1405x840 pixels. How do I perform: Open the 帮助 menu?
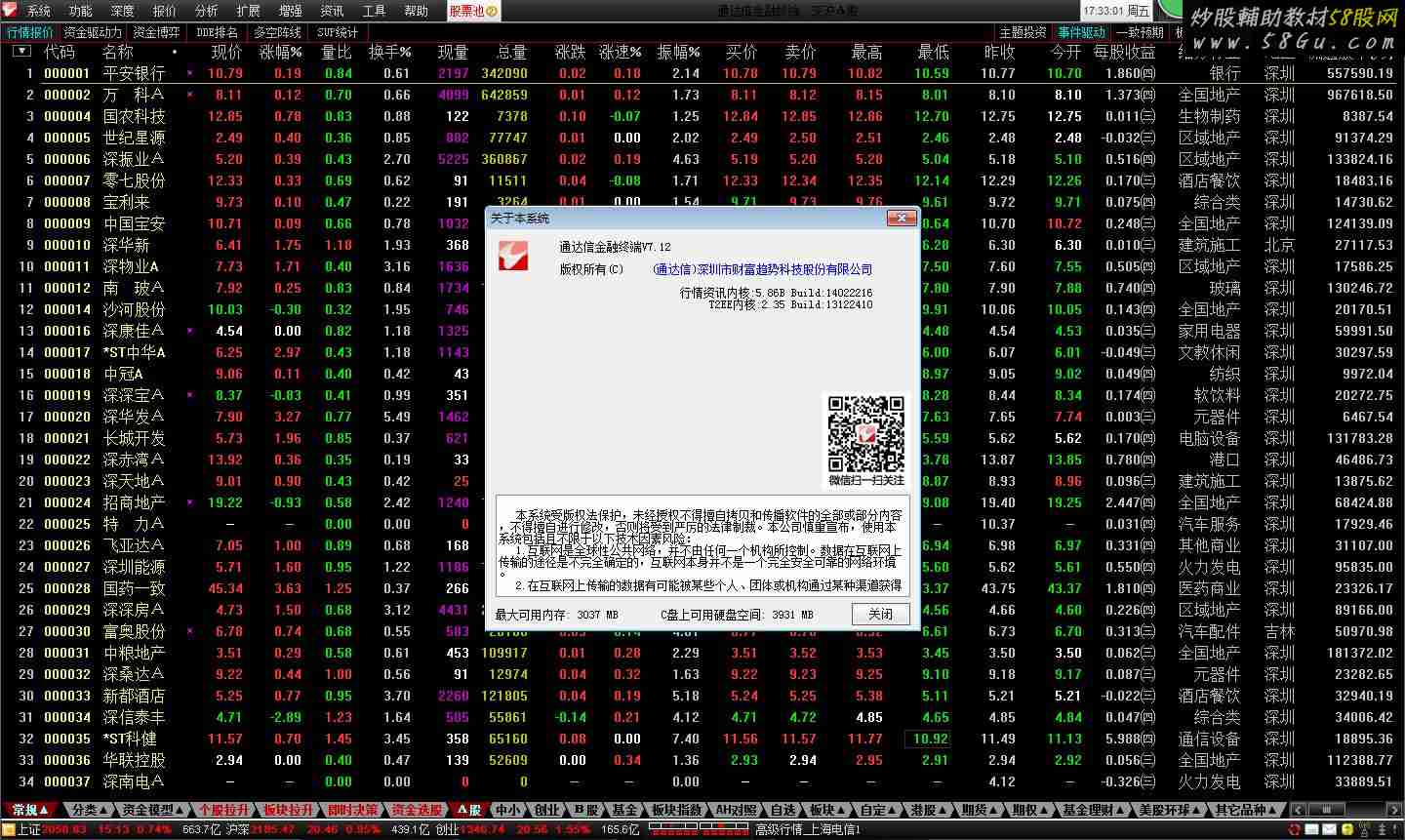click(x=417, y=11)
